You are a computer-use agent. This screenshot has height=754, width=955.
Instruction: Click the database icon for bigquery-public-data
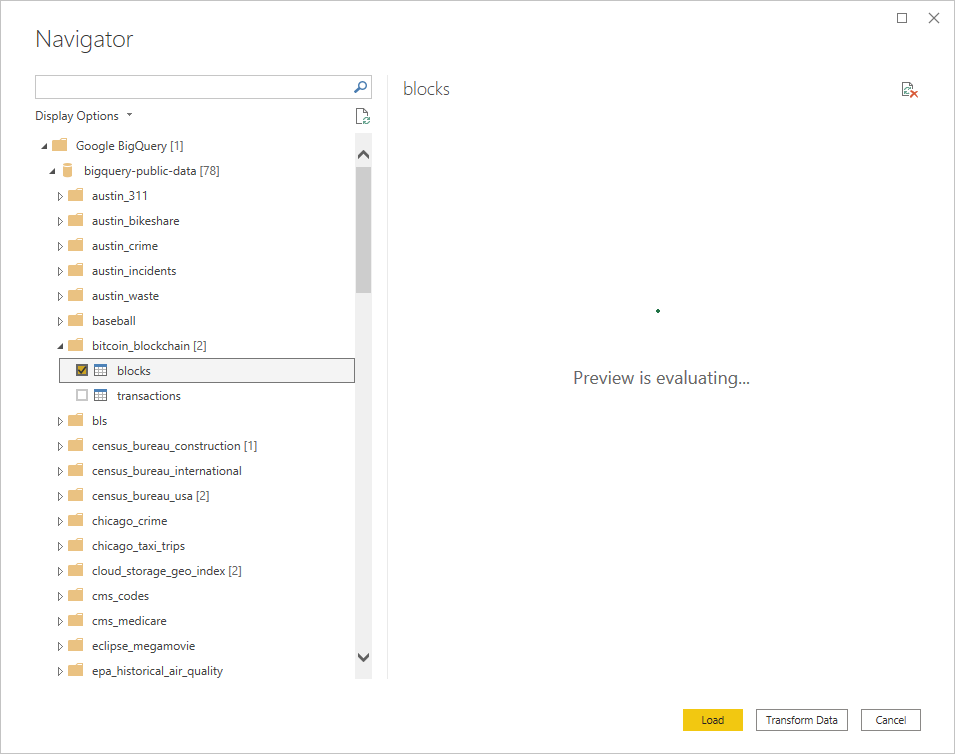[x=67, y=170]
